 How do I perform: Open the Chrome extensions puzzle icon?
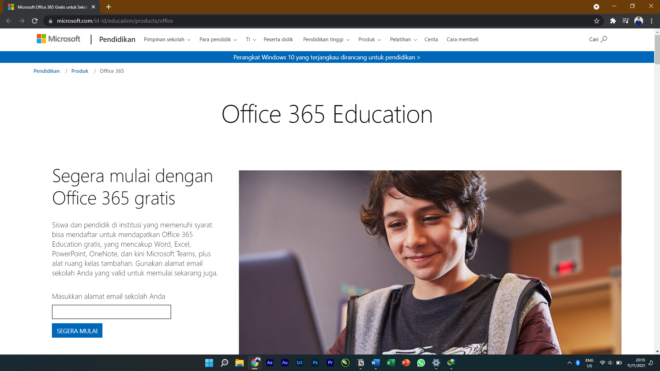[x=613, y=21]
